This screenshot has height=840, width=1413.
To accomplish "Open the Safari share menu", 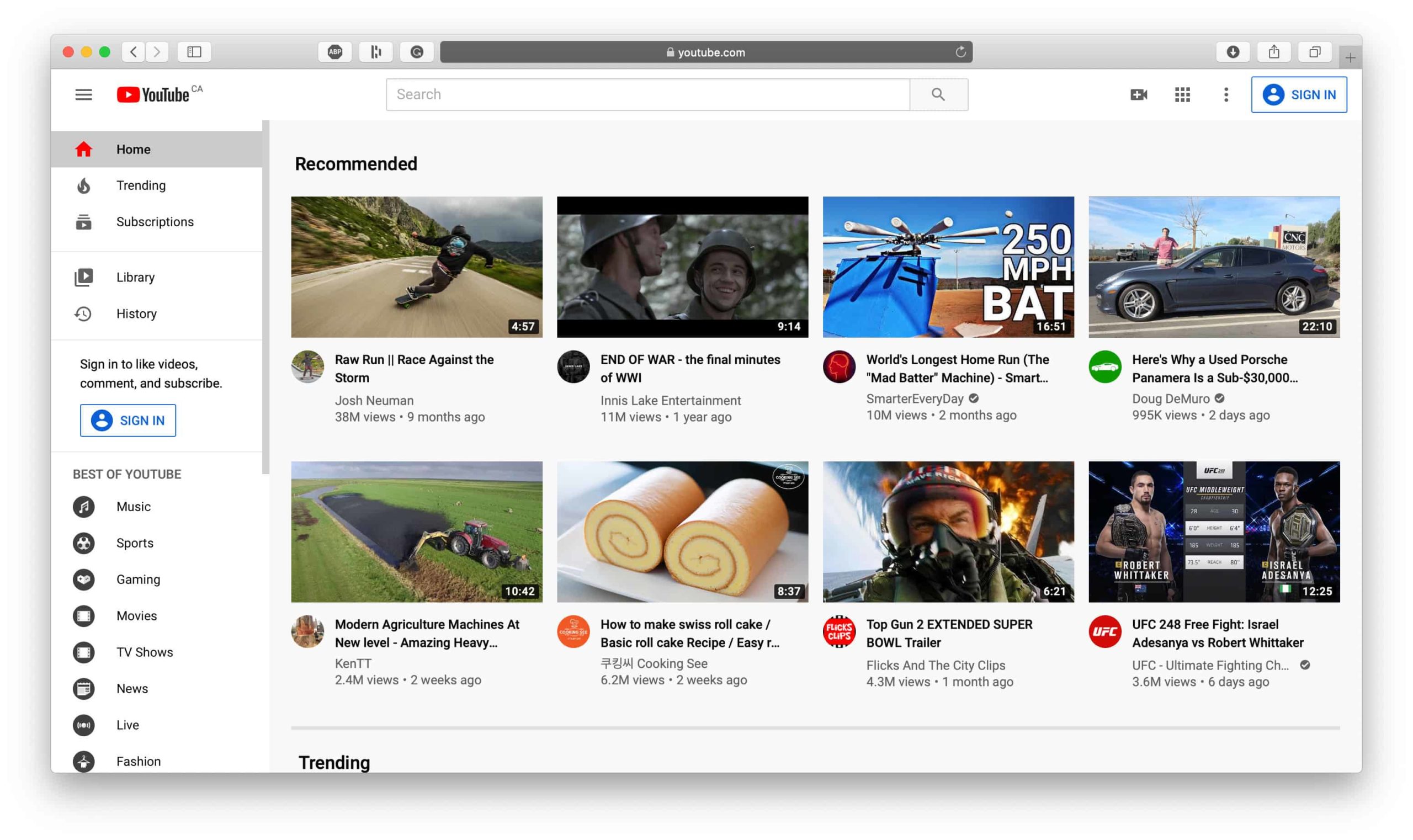I will pos(1274,52).
